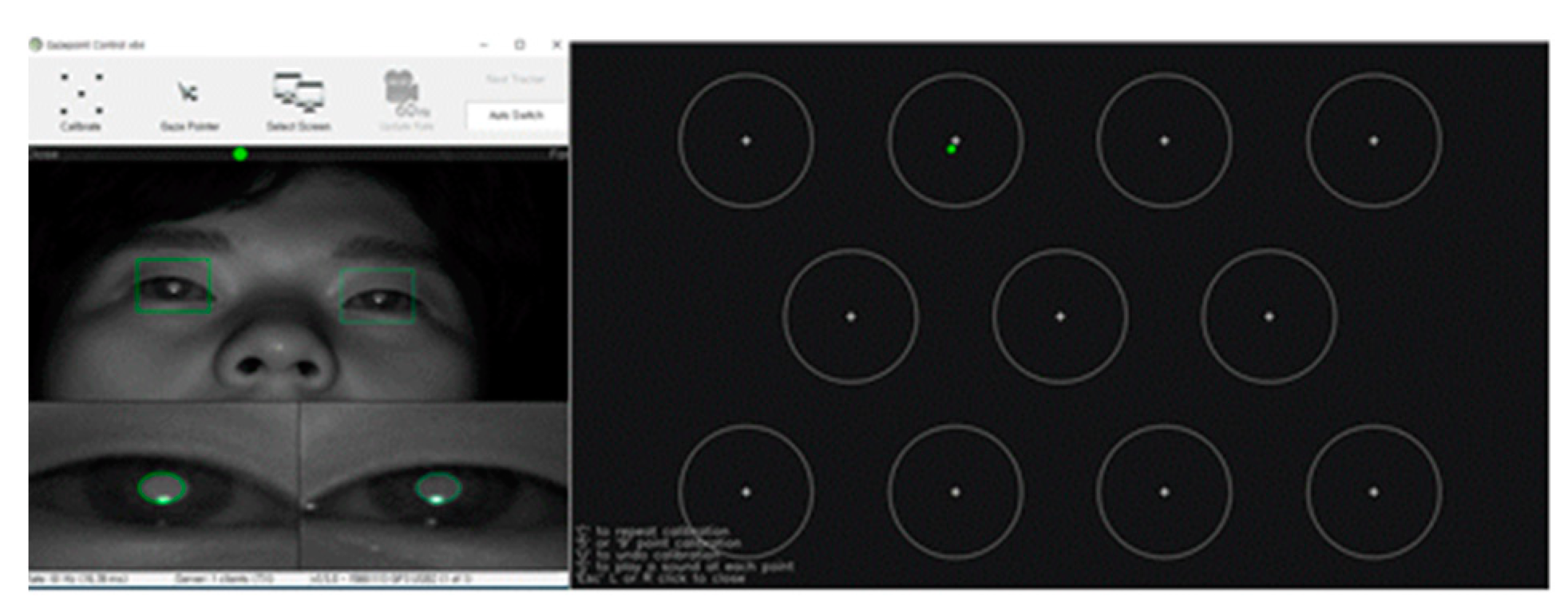This screenshot has height=610, width=1568.
Task: Minimize the Gazepoint Control window
Action: click(484, 45)
